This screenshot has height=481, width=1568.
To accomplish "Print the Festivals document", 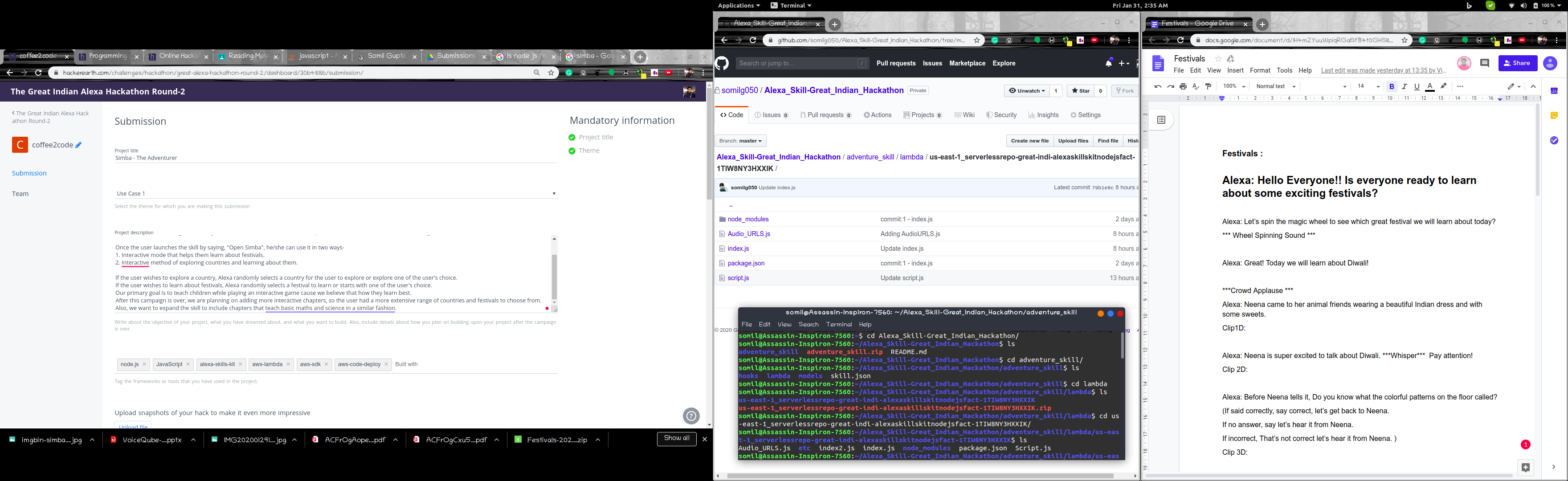I will click(1183, 86).
